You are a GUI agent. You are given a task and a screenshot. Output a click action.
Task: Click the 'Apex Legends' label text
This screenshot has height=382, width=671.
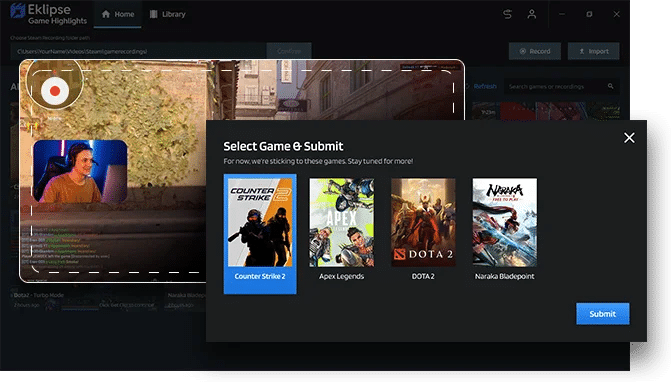pyautogui.click(x=341, y=276)
